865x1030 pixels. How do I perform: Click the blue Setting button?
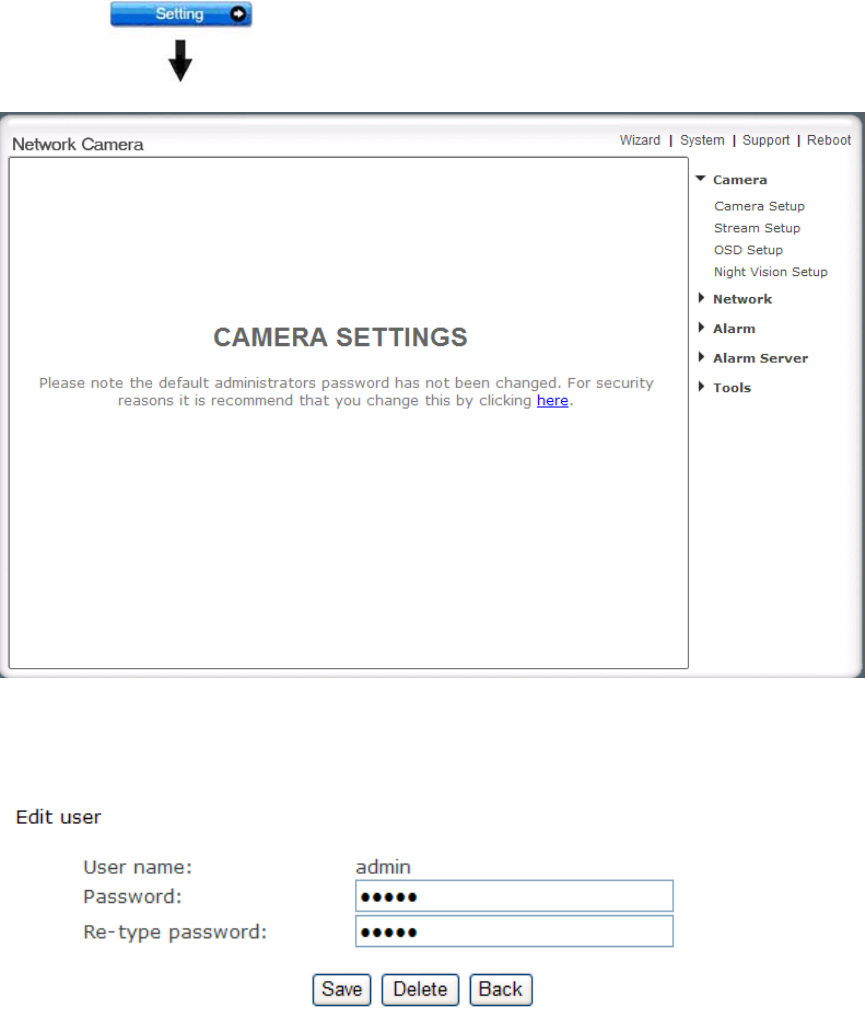tap(180, 15)
